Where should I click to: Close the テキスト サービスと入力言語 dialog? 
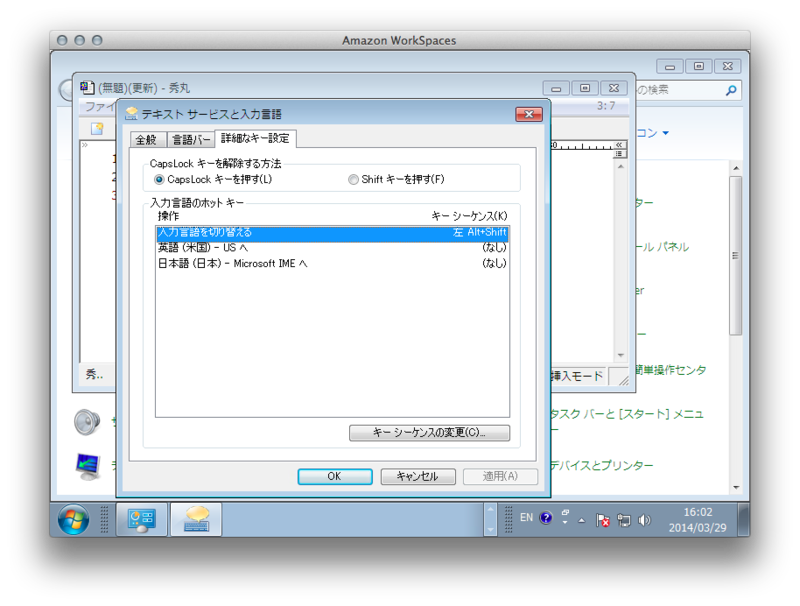point(529,114)
